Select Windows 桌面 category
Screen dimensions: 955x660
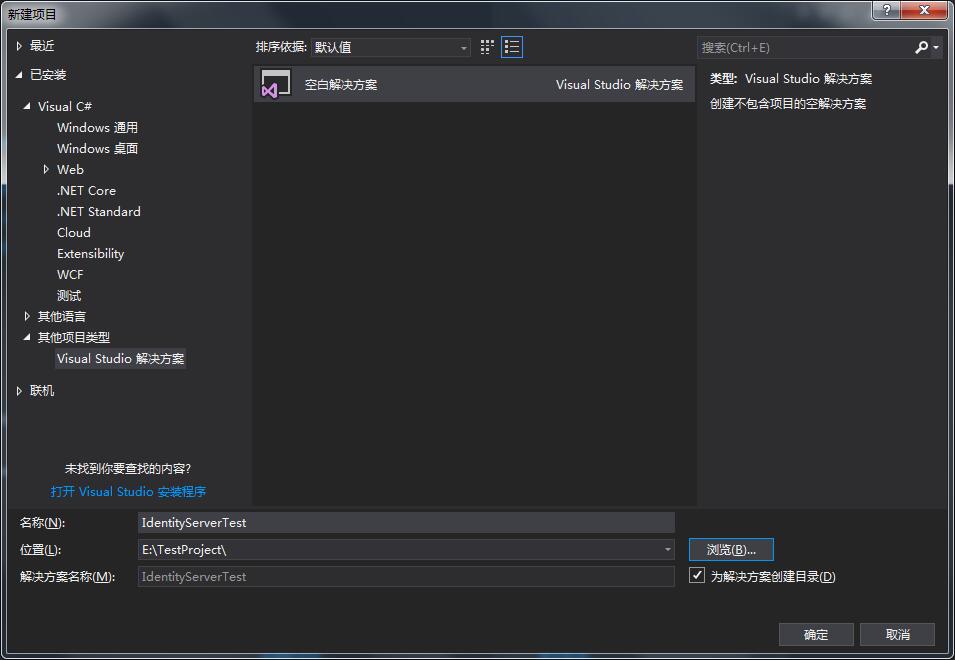click(97, 149)
